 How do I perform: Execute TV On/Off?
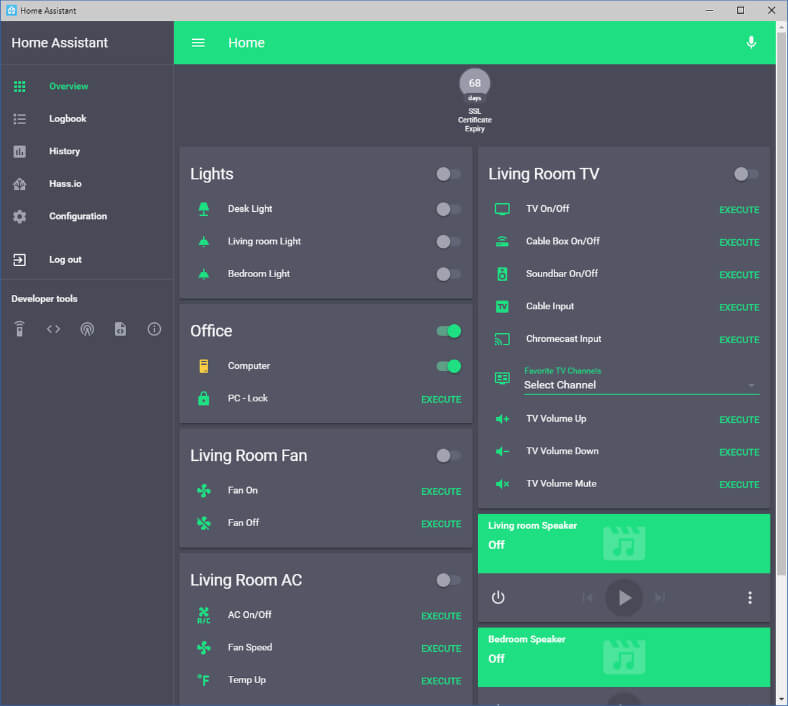pyautogui.click(x=739, y=210)
